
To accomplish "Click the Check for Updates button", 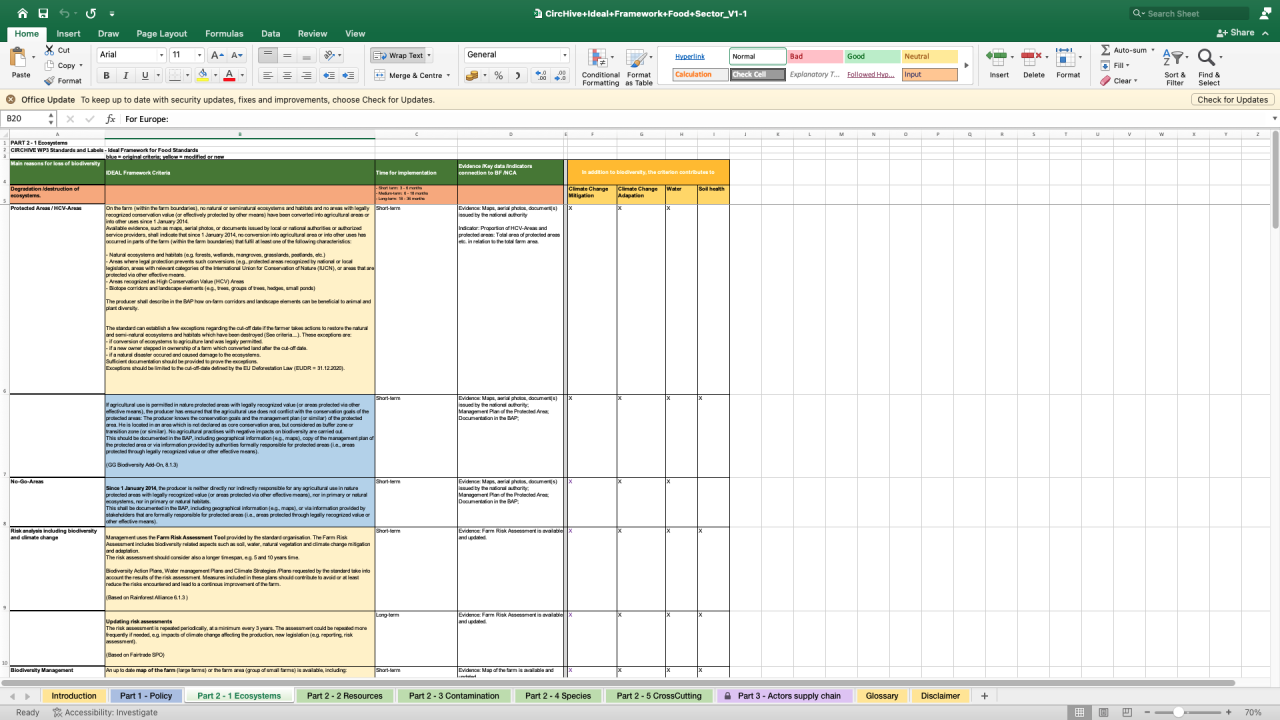I will (x=1232, y=100).
